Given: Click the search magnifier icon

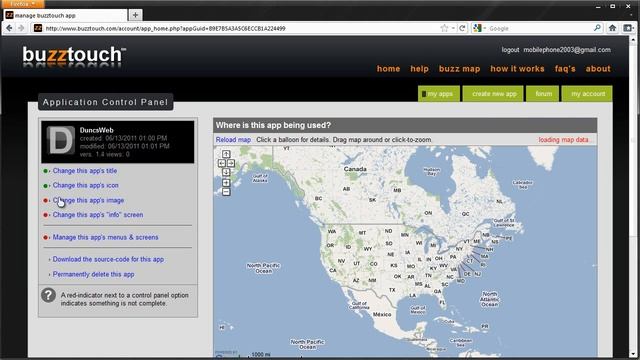Looking at the screenshot, I should (597, 28).
